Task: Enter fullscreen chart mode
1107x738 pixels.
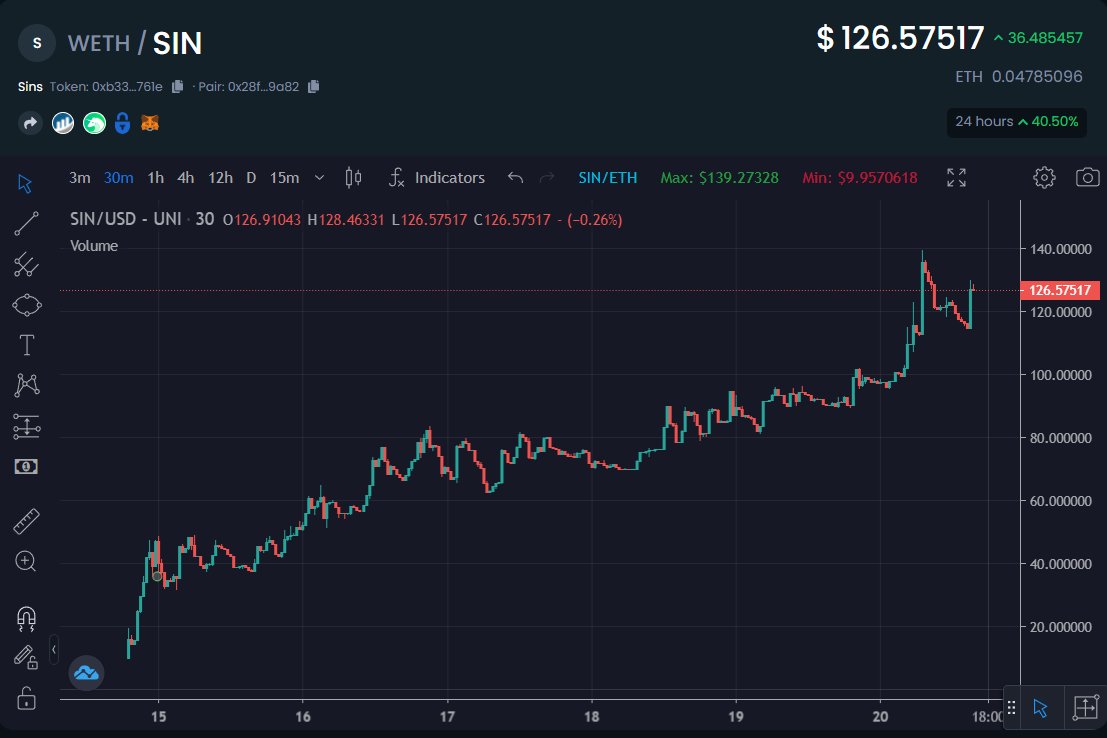Action: (957, 178)
